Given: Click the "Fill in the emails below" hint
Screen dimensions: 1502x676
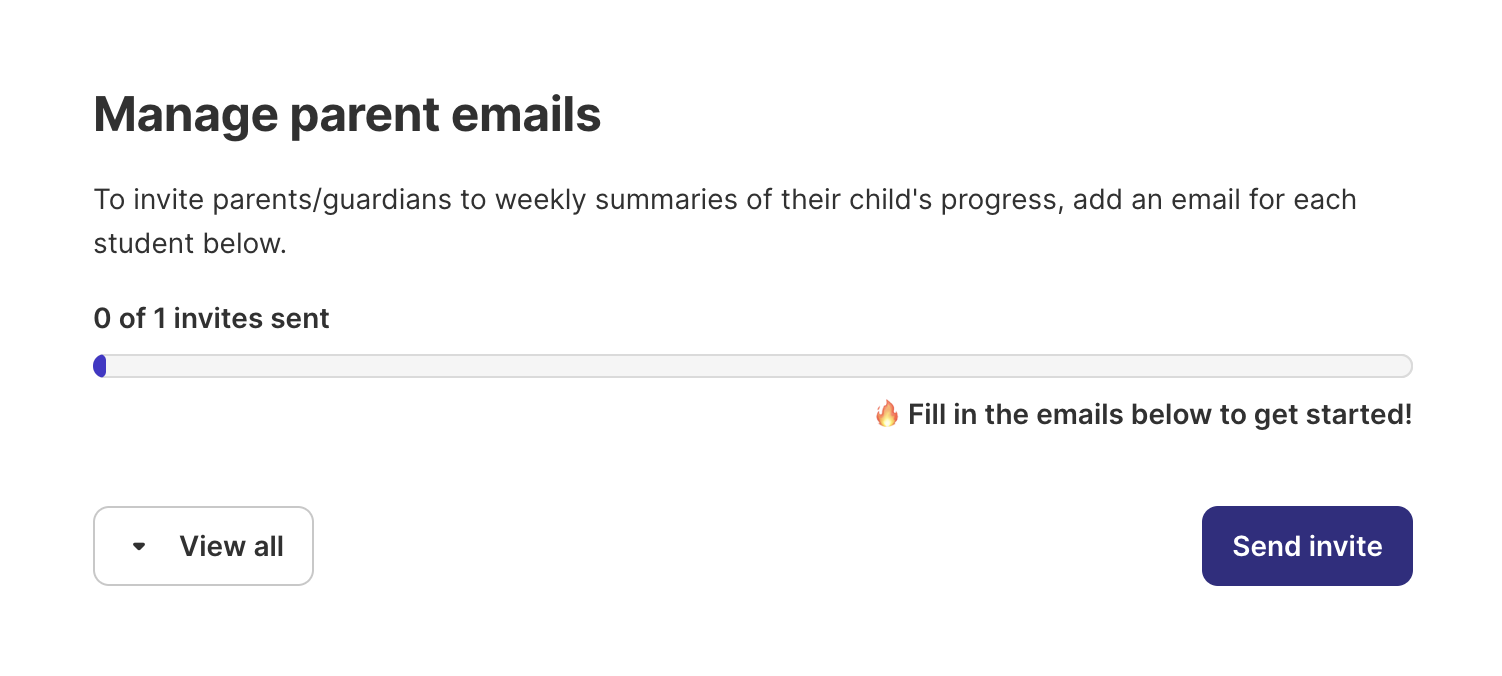Looking at the screenshot, I should [1159, 414].
